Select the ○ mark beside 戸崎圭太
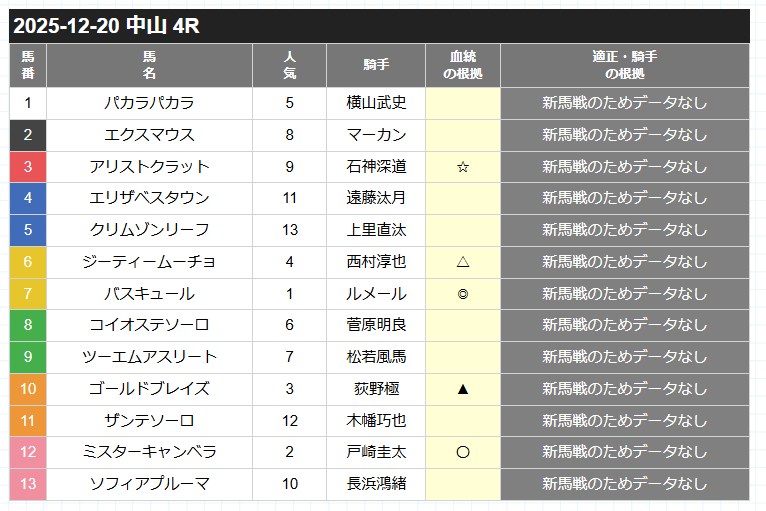The height and width of the screenshot is (511, 766). point(462,452)
